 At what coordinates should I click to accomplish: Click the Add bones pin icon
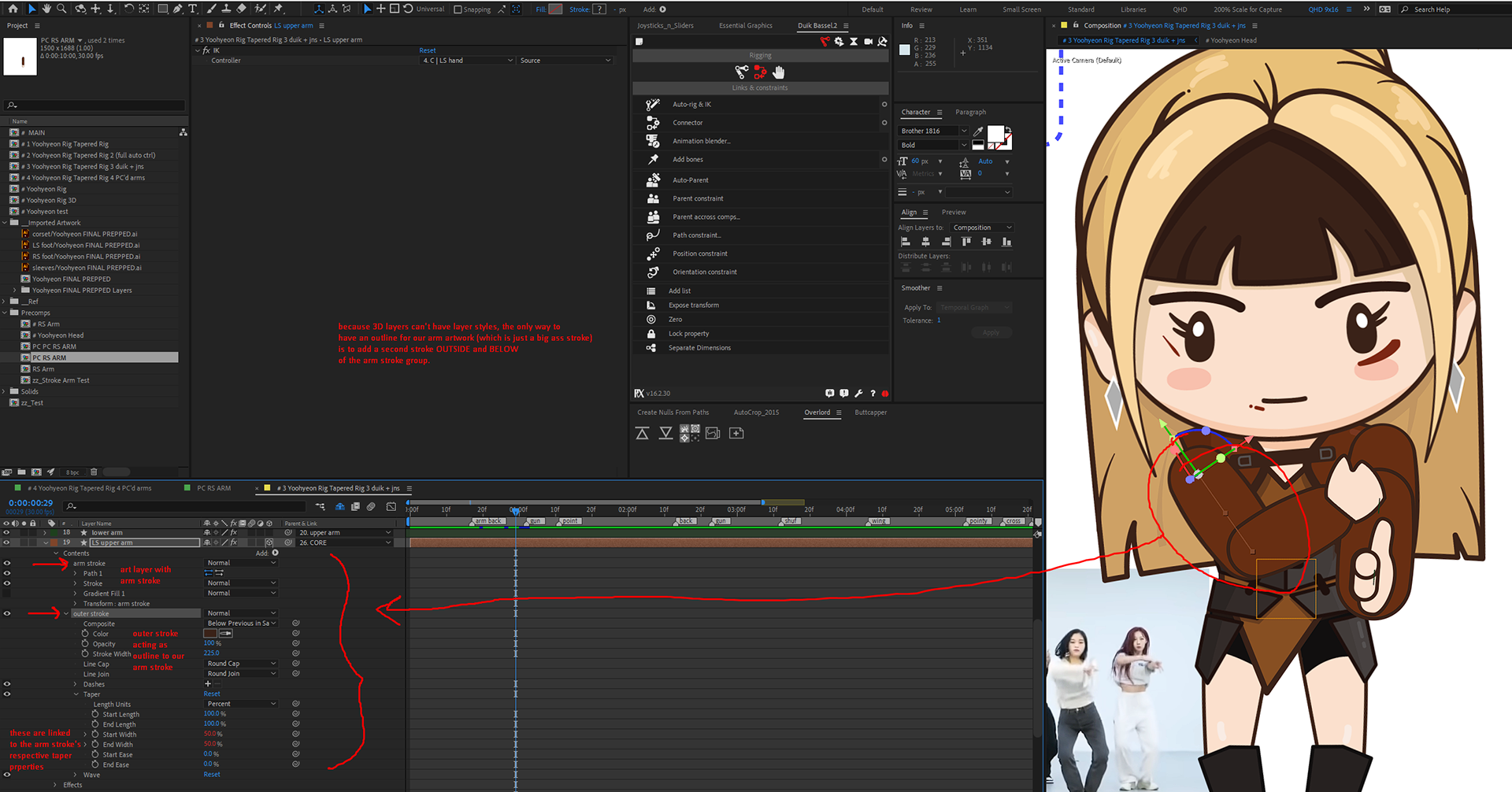(653, 159)
